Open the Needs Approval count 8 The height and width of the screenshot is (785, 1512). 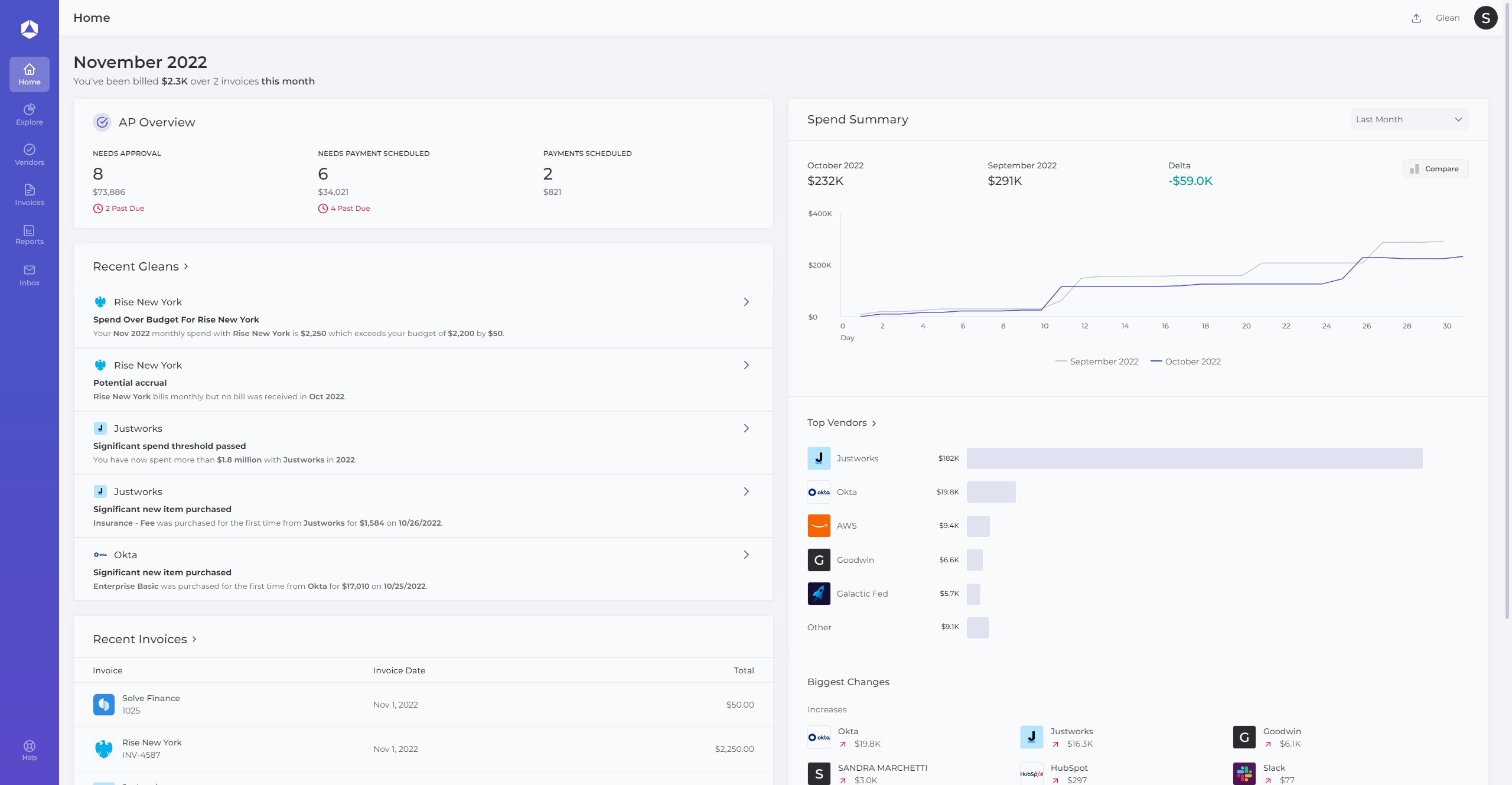[98, 174]
